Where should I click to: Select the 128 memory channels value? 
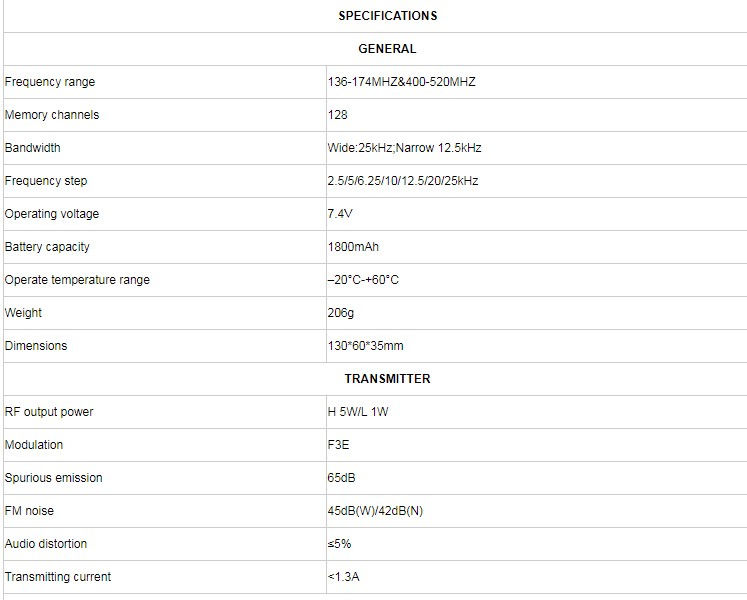click(338, 115)
